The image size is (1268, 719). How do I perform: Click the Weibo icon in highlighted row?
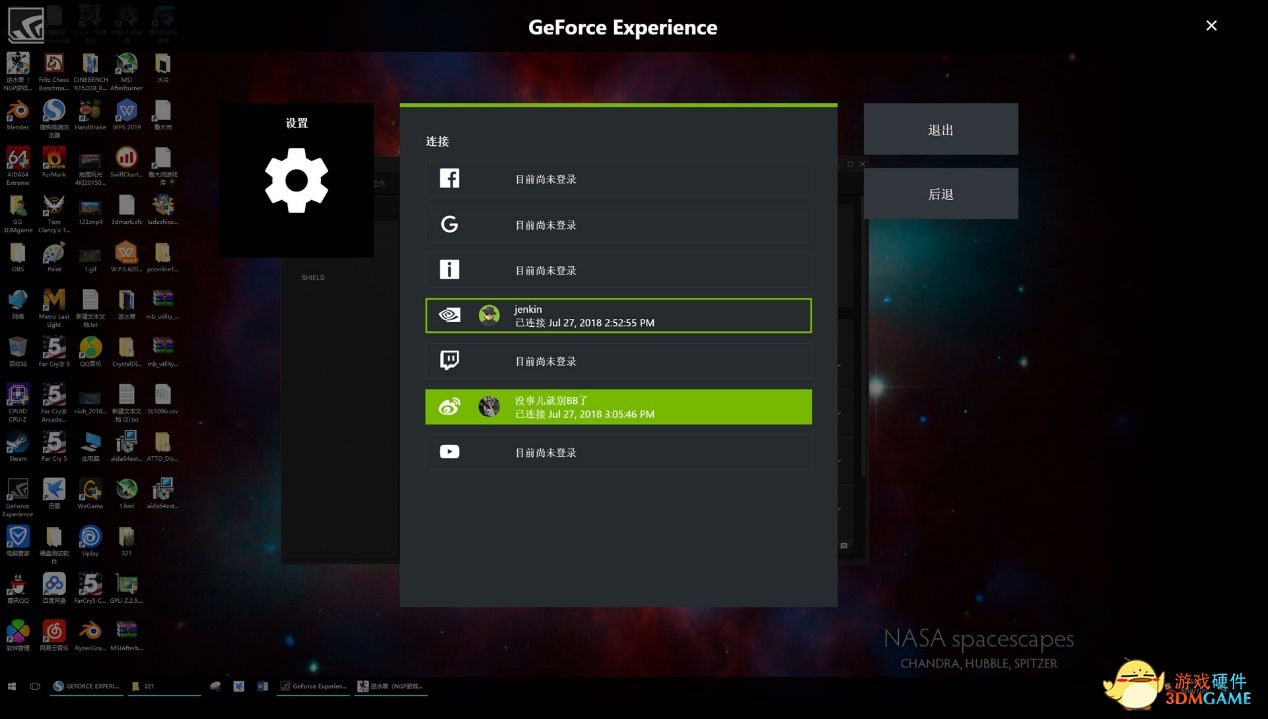[x=449, y=407]
